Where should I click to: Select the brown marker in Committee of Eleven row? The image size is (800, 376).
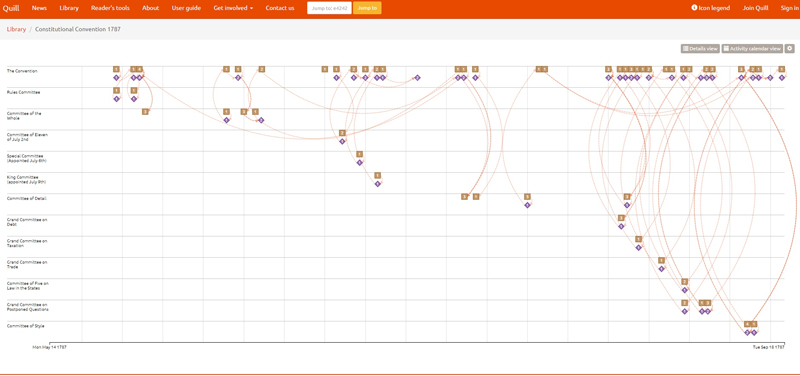click(x=342, y=133)
